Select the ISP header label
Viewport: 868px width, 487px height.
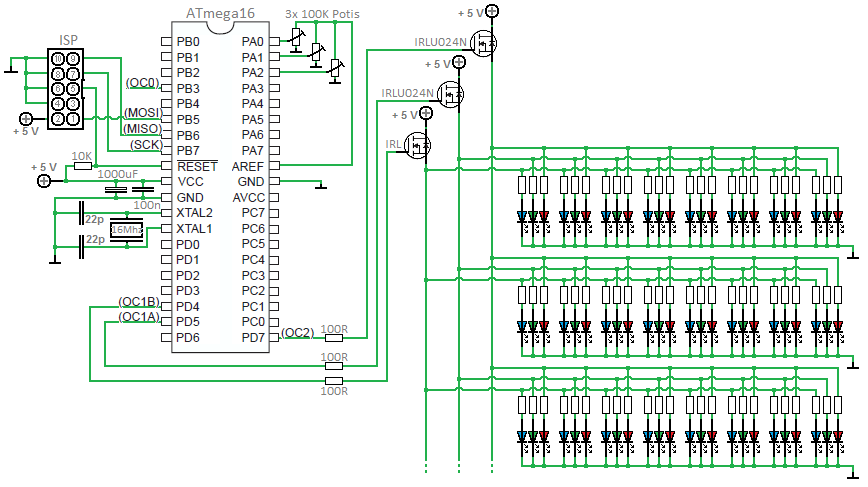69,40
